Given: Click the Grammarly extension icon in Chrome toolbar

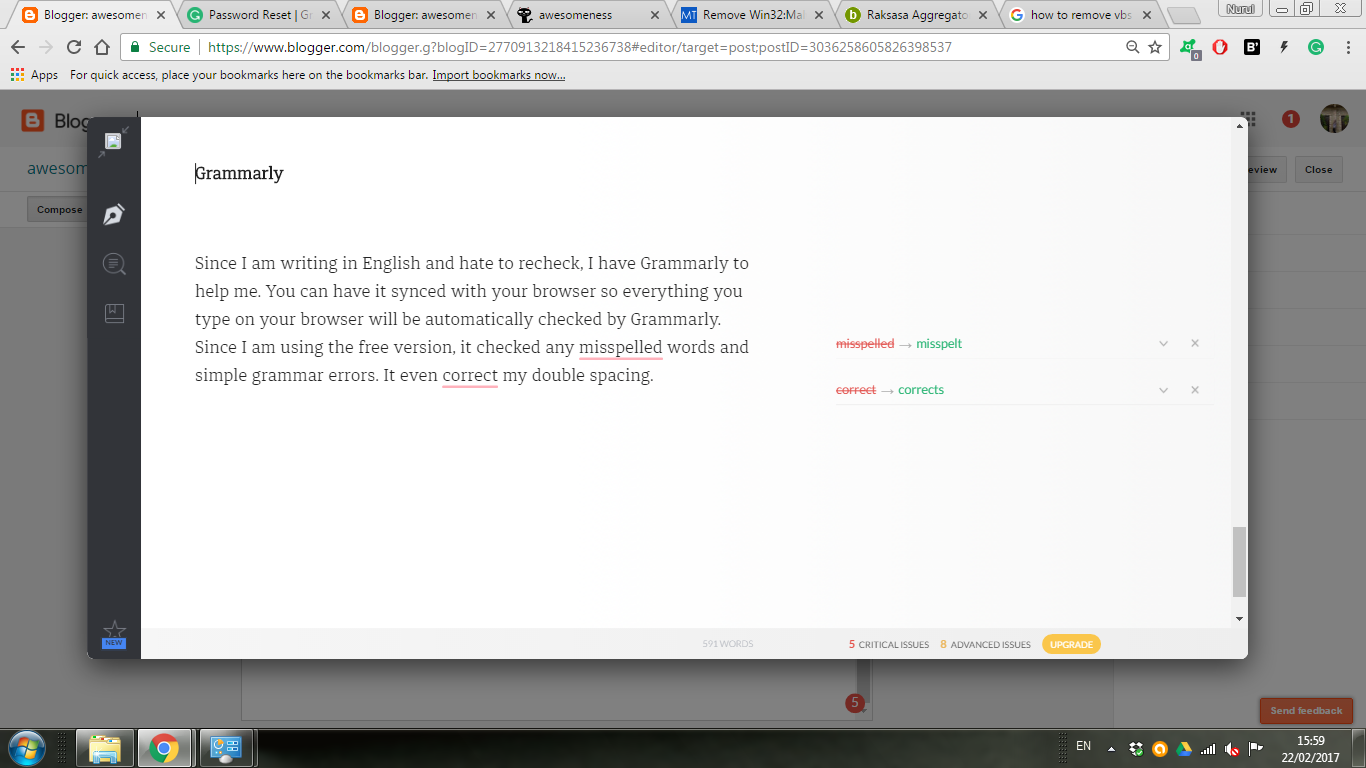Looking at the screenshot, I should [1316, 47].
